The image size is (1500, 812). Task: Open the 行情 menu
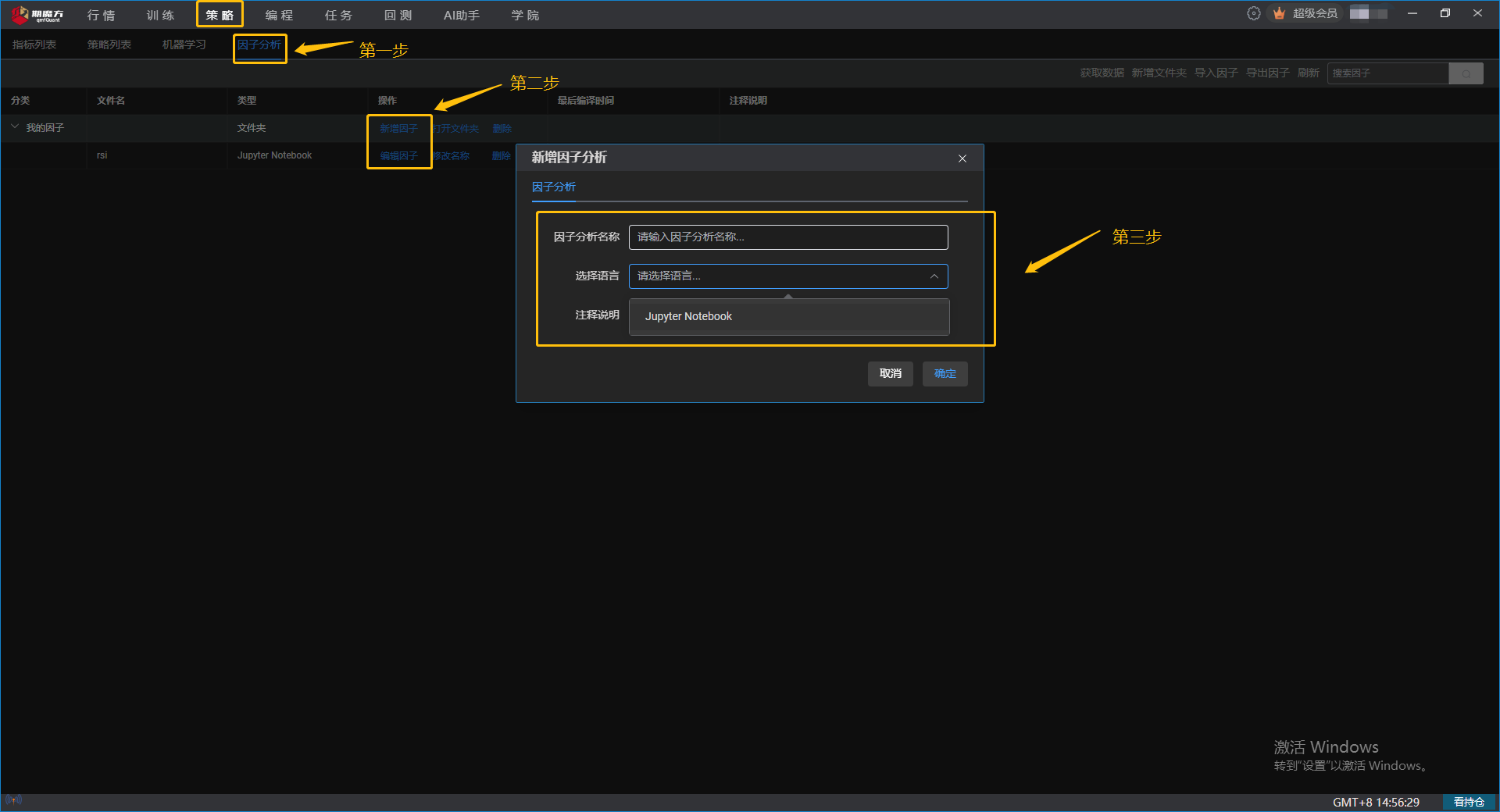pyautogui.click(x=101, y=15)
